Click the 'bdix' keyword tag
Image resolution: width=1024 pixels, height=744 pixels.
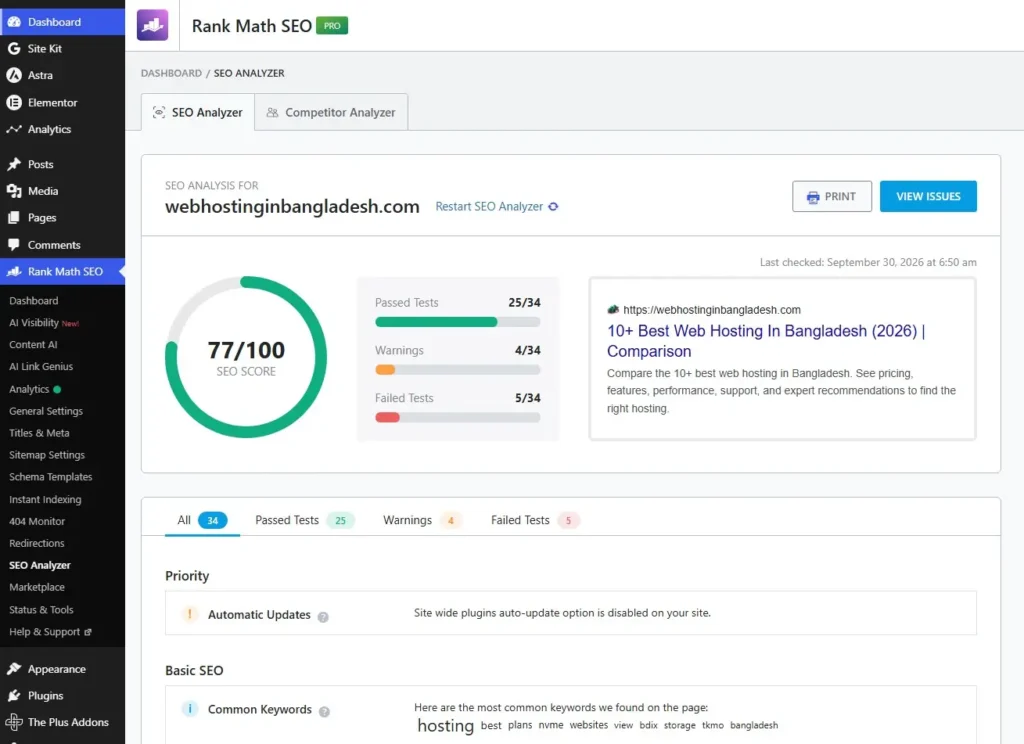point(648,725)
